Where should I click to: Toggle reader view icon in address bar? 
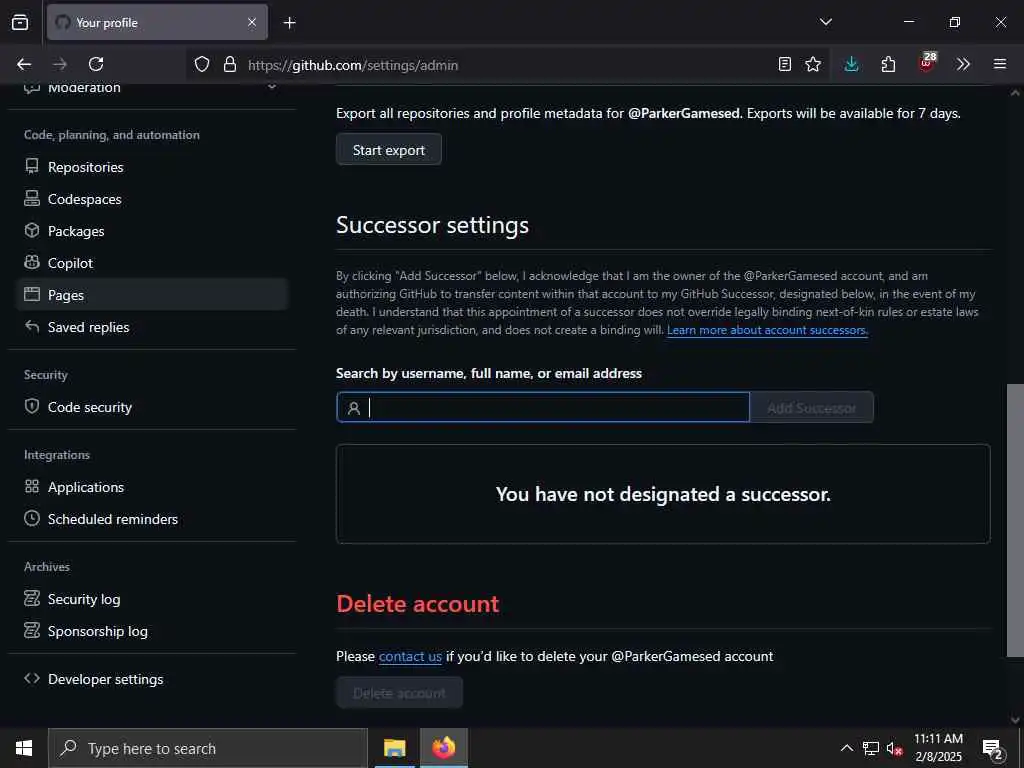[x=785, y=64]
